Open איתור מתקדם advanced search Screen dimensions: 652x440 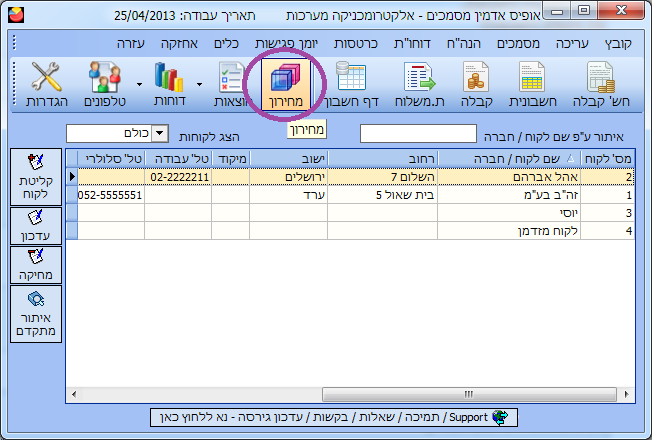(36, 314)
